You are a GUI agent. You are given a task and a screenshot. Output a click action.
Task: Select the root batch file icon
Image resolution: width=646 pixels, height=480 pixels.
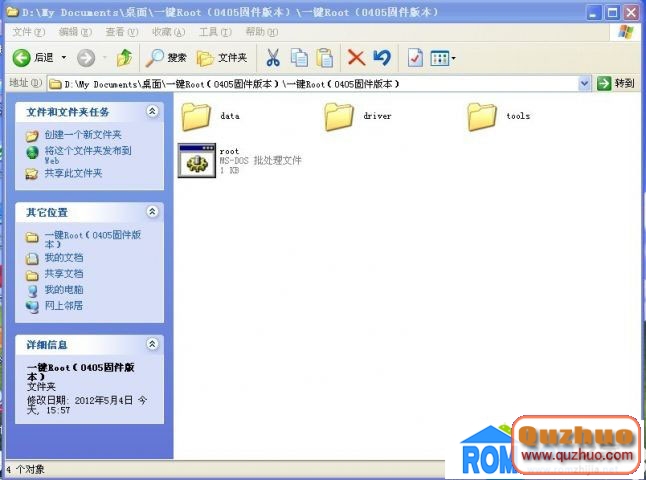pos(197,160)
